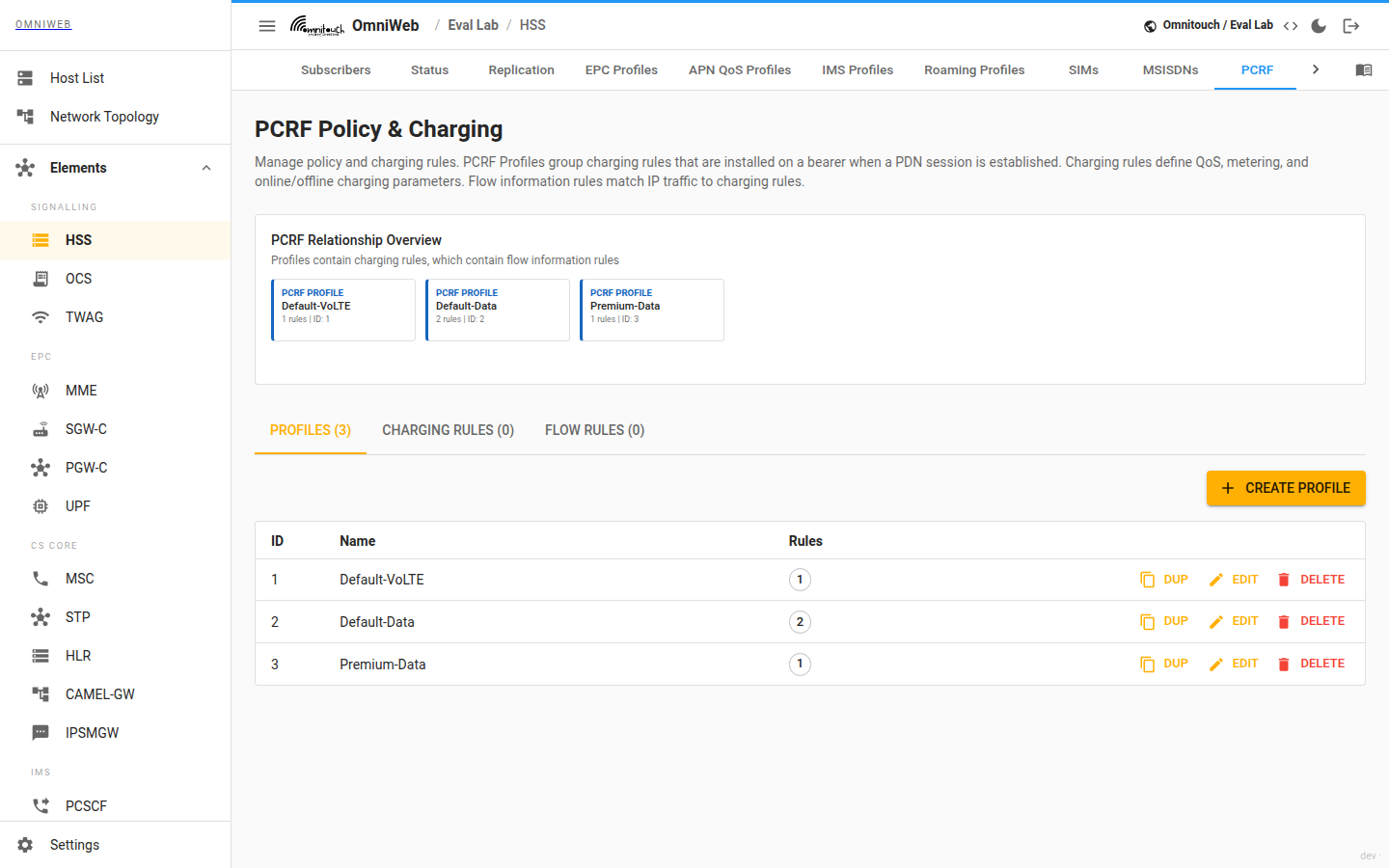Open the UPF element
The height and width of the screenshot is (868, 1389).
[x=116, y=506]
